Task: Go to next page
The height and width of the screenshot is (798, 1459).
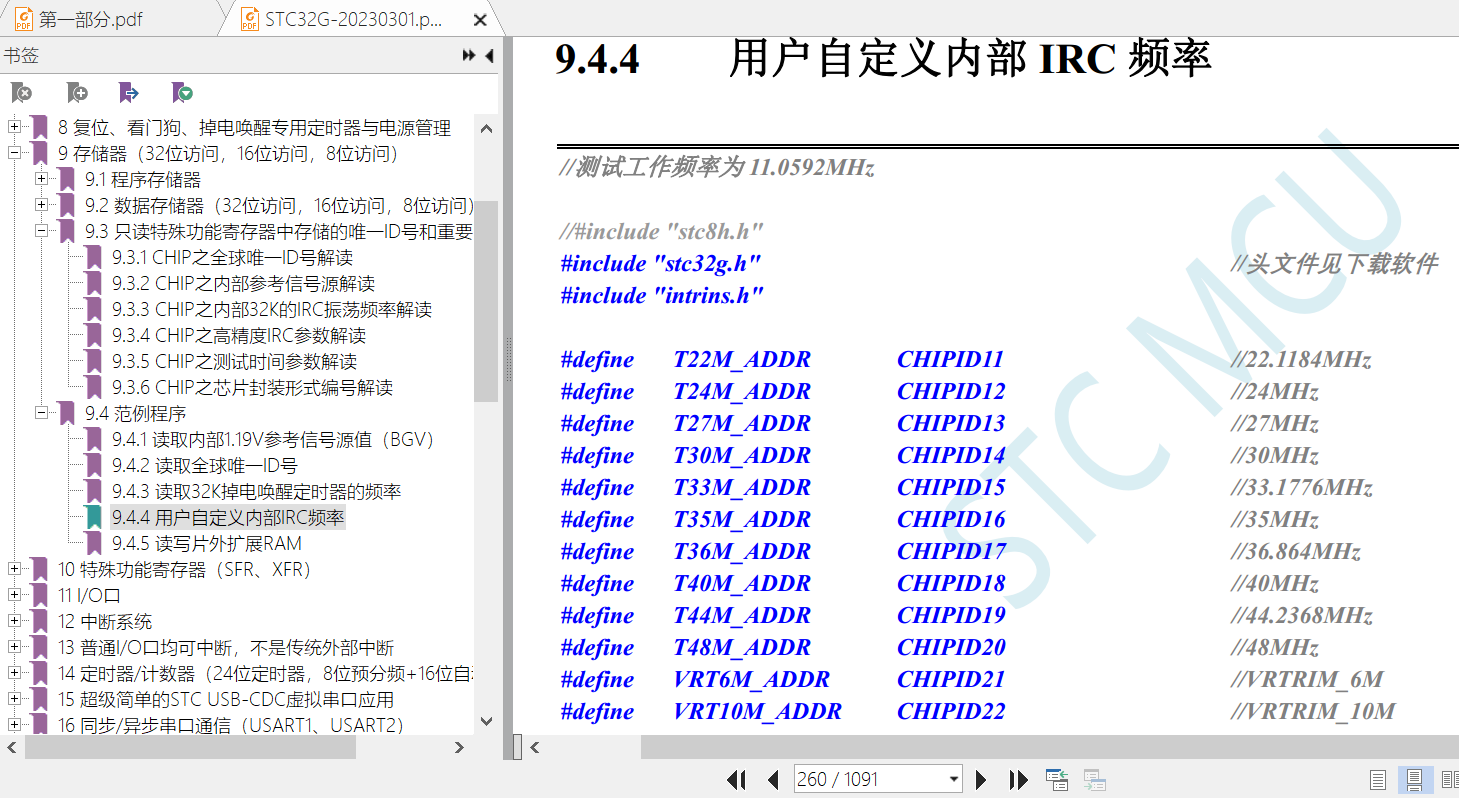Action: coord(981,780)
